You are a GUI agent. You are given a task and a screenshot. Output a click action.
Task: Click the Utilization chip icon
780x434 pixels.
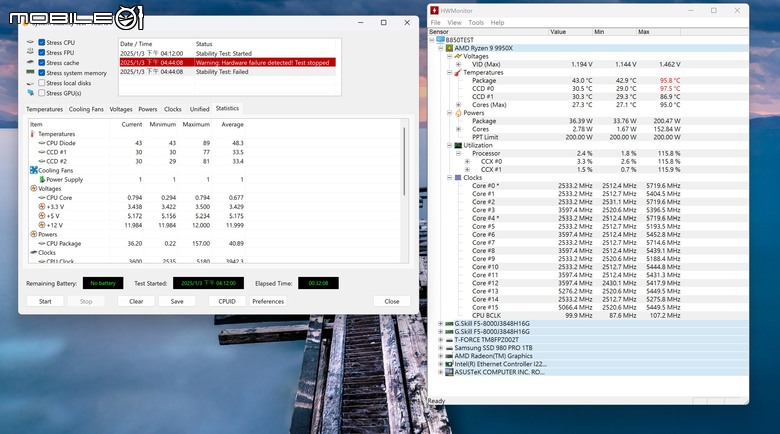[x=458, y=145]
